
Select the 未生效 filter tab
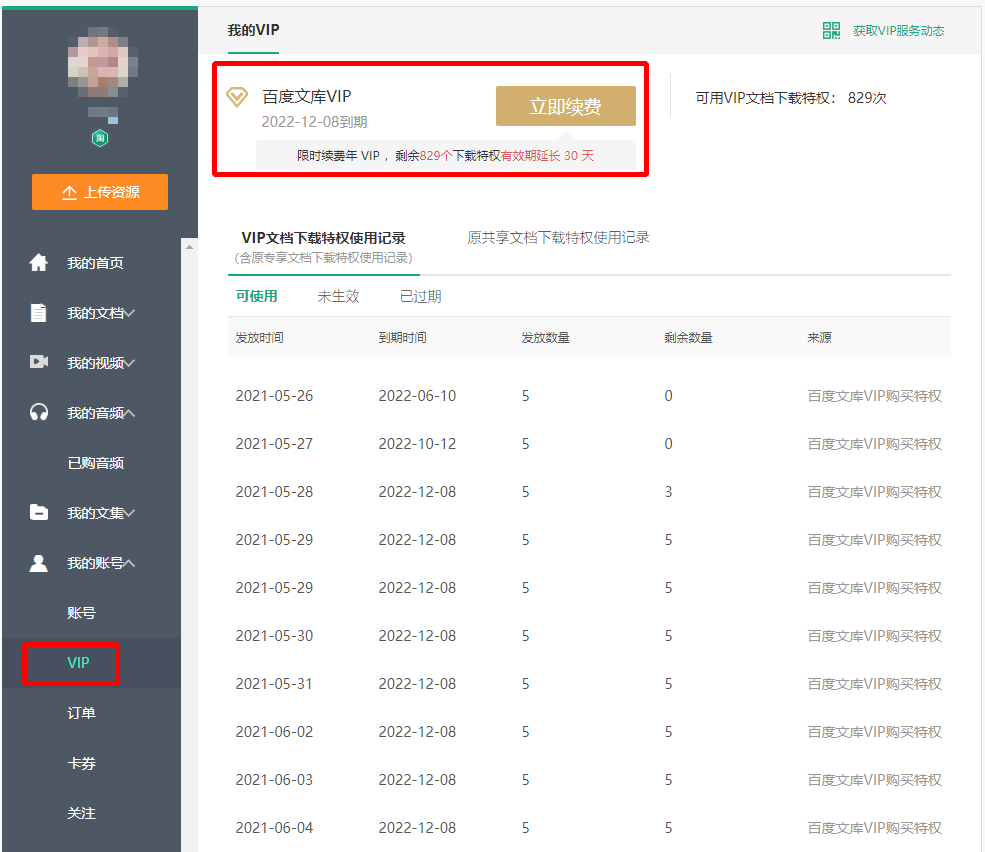[x=338, y=296]
